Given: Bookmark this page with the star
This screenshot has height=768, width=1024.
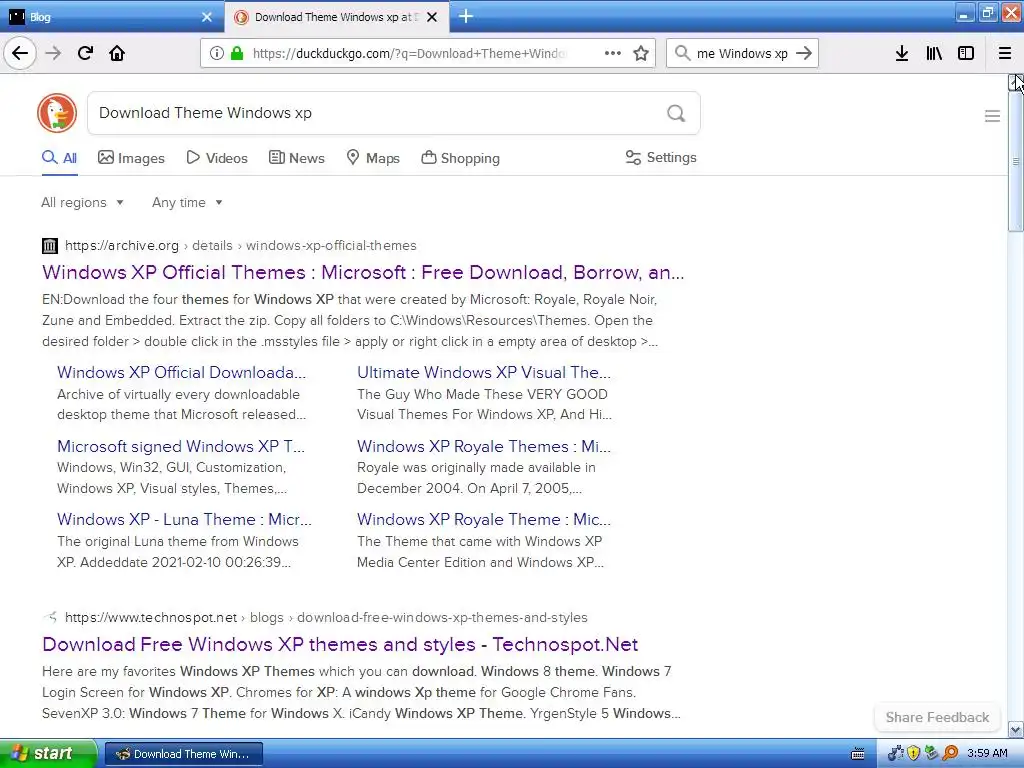Looking at the screenshot, I should (641, 53).
